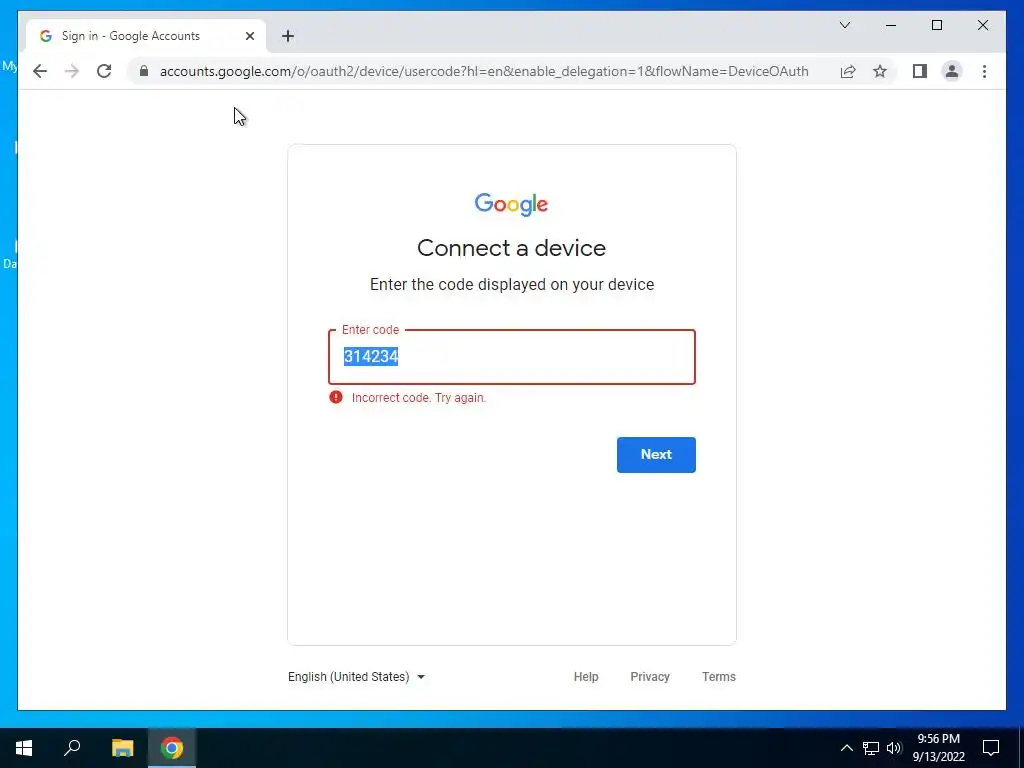This screenshot has width=1024, height=768.
Task: Open Chrome's side panel
Action: (920, 71)
